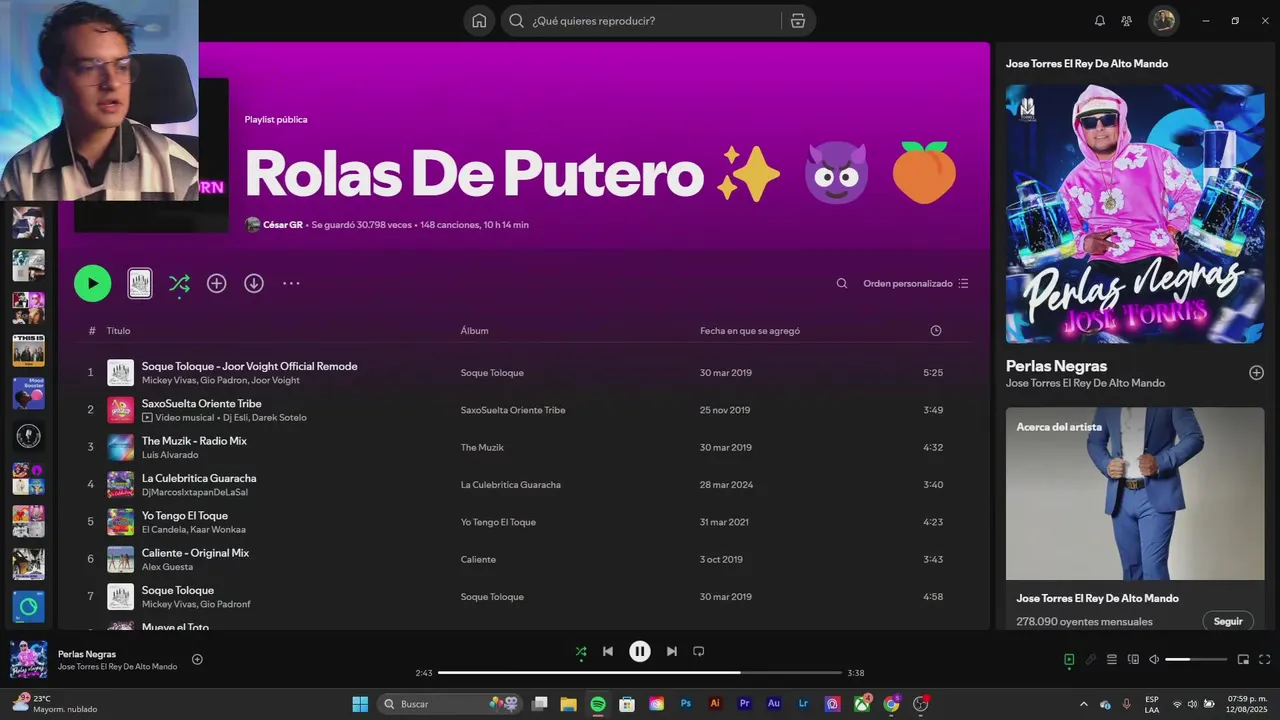Skip to previous track
Viewport: 1280px width, 720px height.
607,651
